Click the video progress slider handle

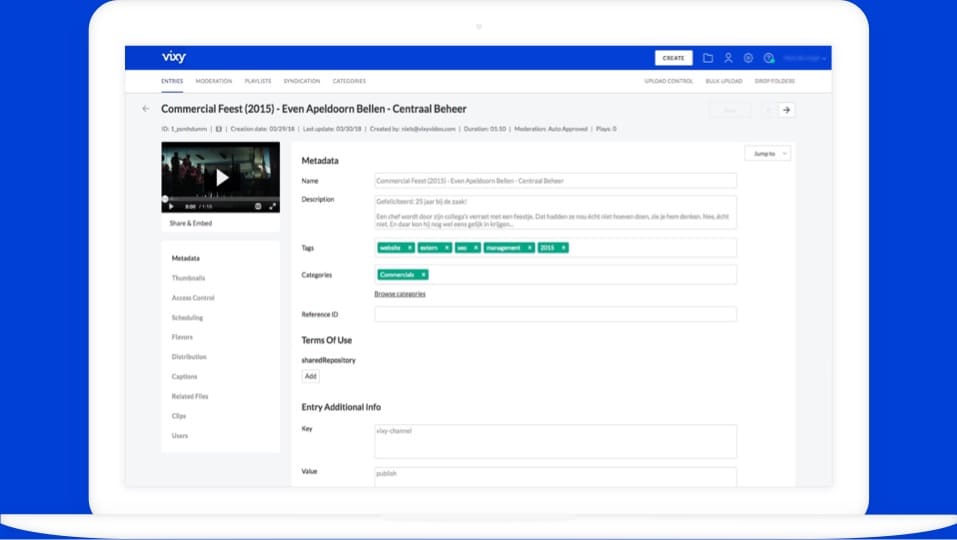(x=165, y=199)
